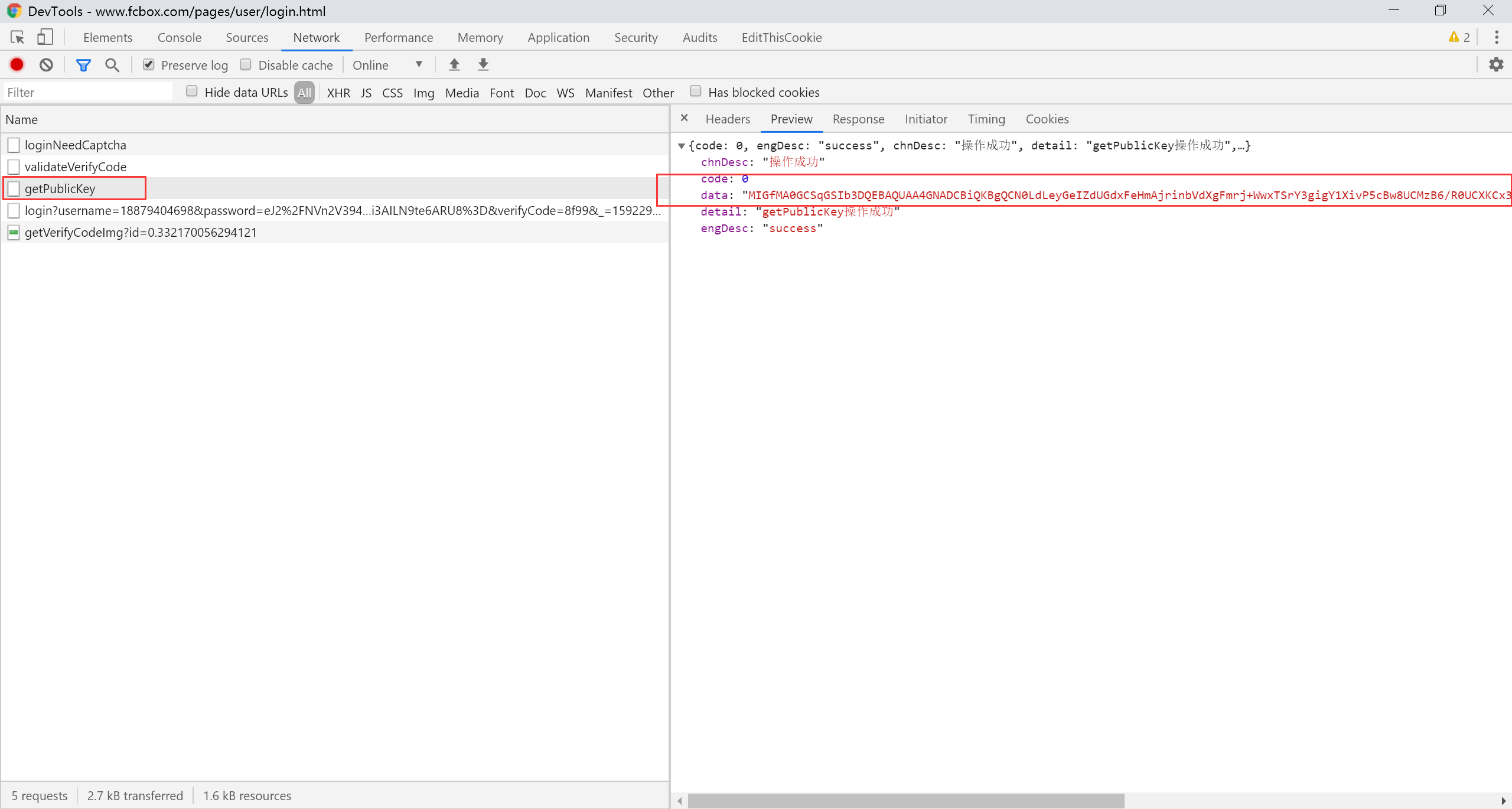Screen dimensions: 1512x809
Task: Click the import HAR upload arrow
Action: (454, 64)
